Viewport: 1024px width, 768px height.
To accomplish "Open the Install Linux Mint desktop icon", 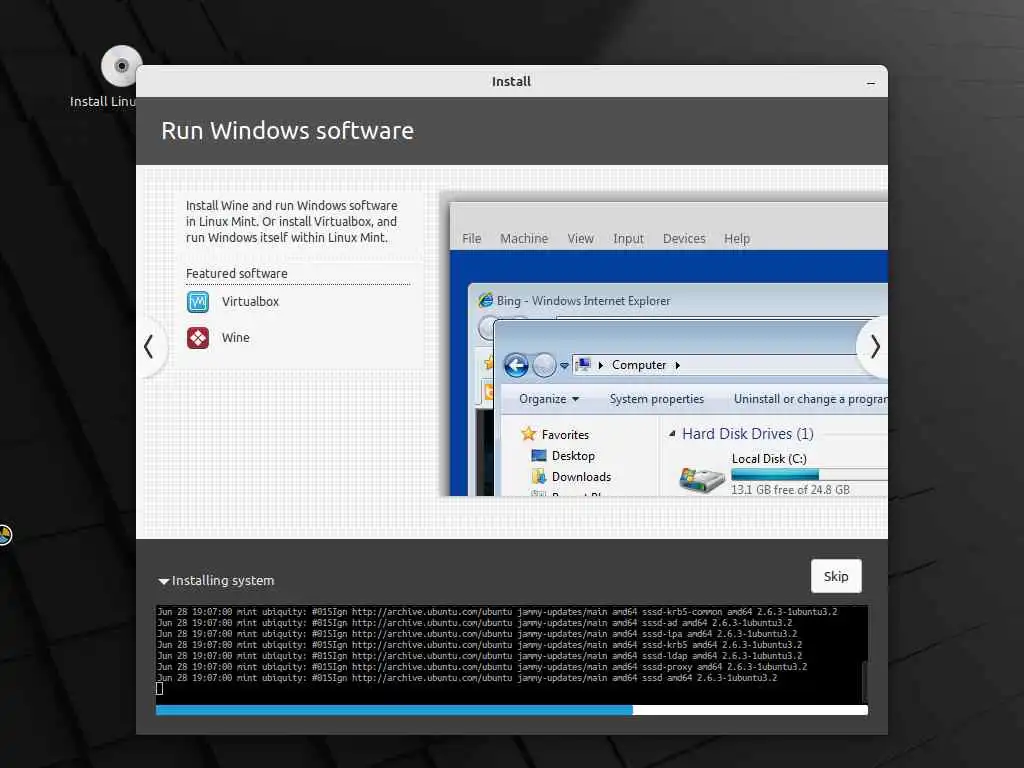I will pyautogui.click(x=120, y=67).
